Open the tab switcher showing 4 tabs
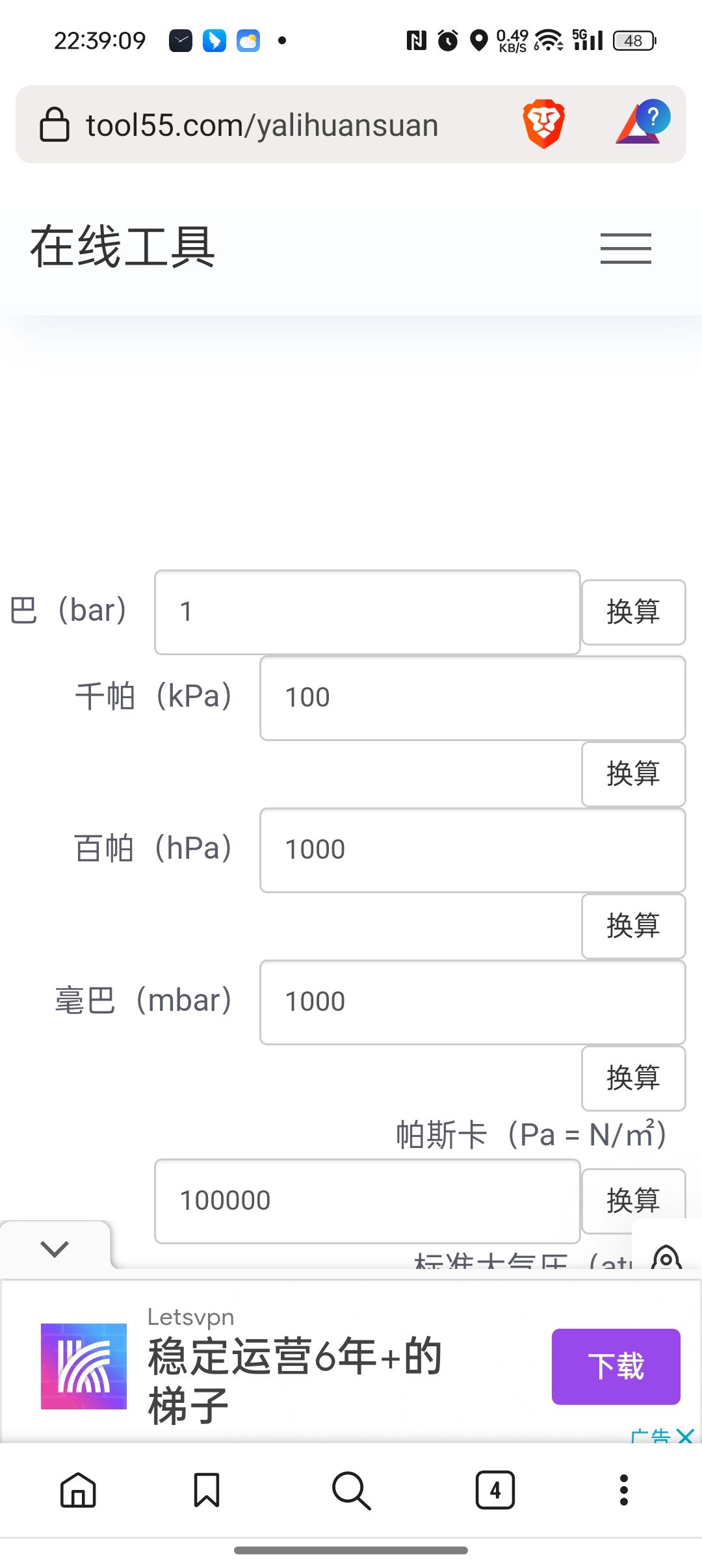The image size is (702, 1568). [495, 1489]
